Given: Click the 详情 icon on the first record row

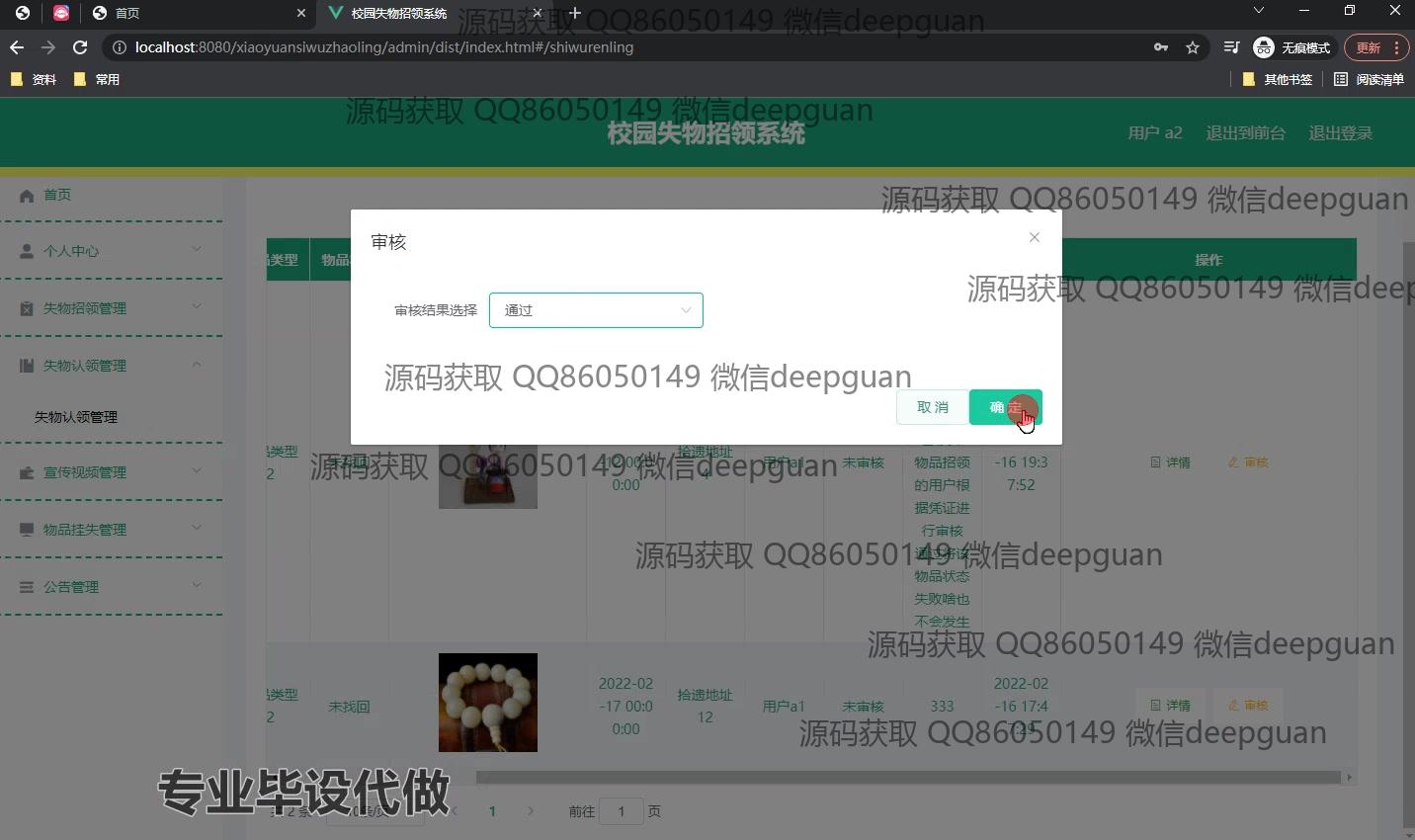Looking at the screenshot, I should pyautogui.click(x=1157, y=462).
